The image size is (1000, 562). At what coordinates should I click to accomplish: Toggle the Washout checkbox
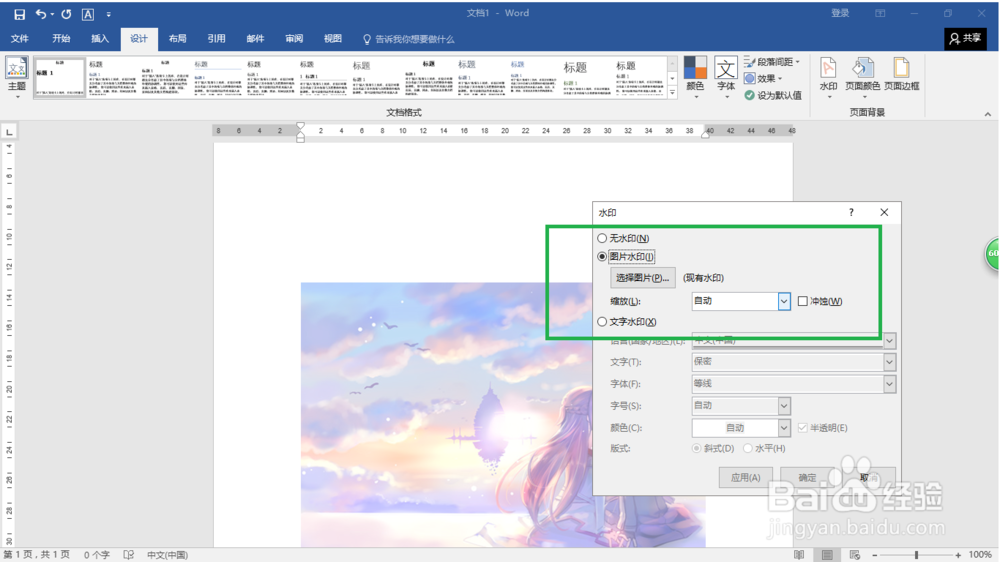pyautogui.click(x=803, y=301)
